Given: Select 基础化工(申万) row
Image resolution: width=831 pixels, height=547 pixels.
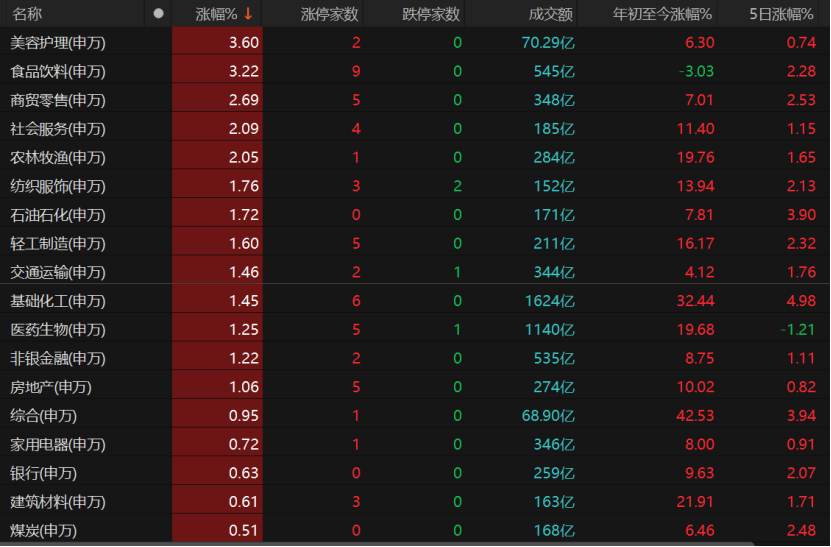Looking at the screenshot, I should click(57, 301).
